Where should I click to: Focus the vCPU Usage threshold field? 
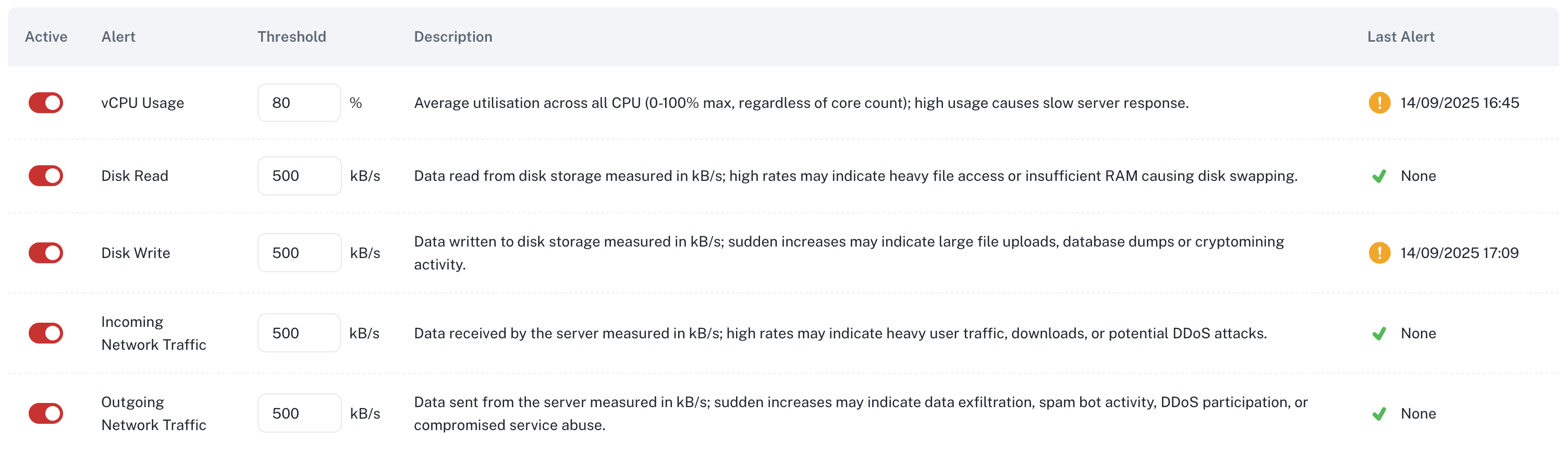click(x=298, y=103)
